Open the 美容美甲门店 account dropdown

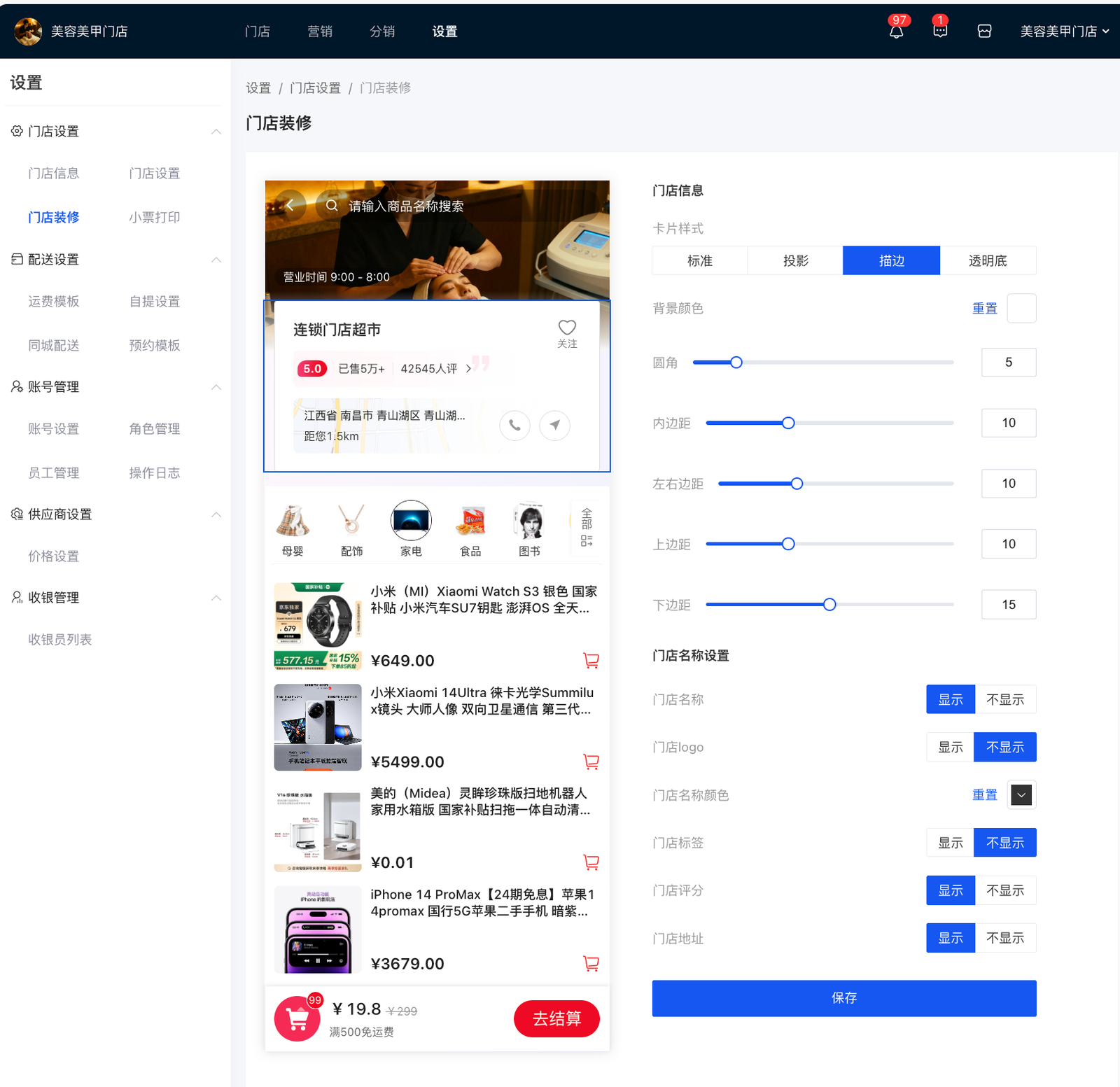(x=1064, y=31)
